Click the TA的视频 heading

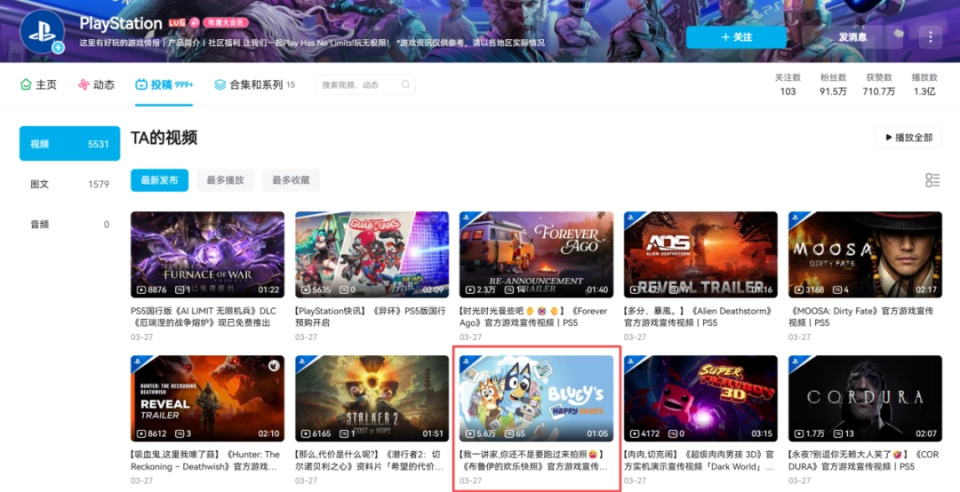pos(163,138)
